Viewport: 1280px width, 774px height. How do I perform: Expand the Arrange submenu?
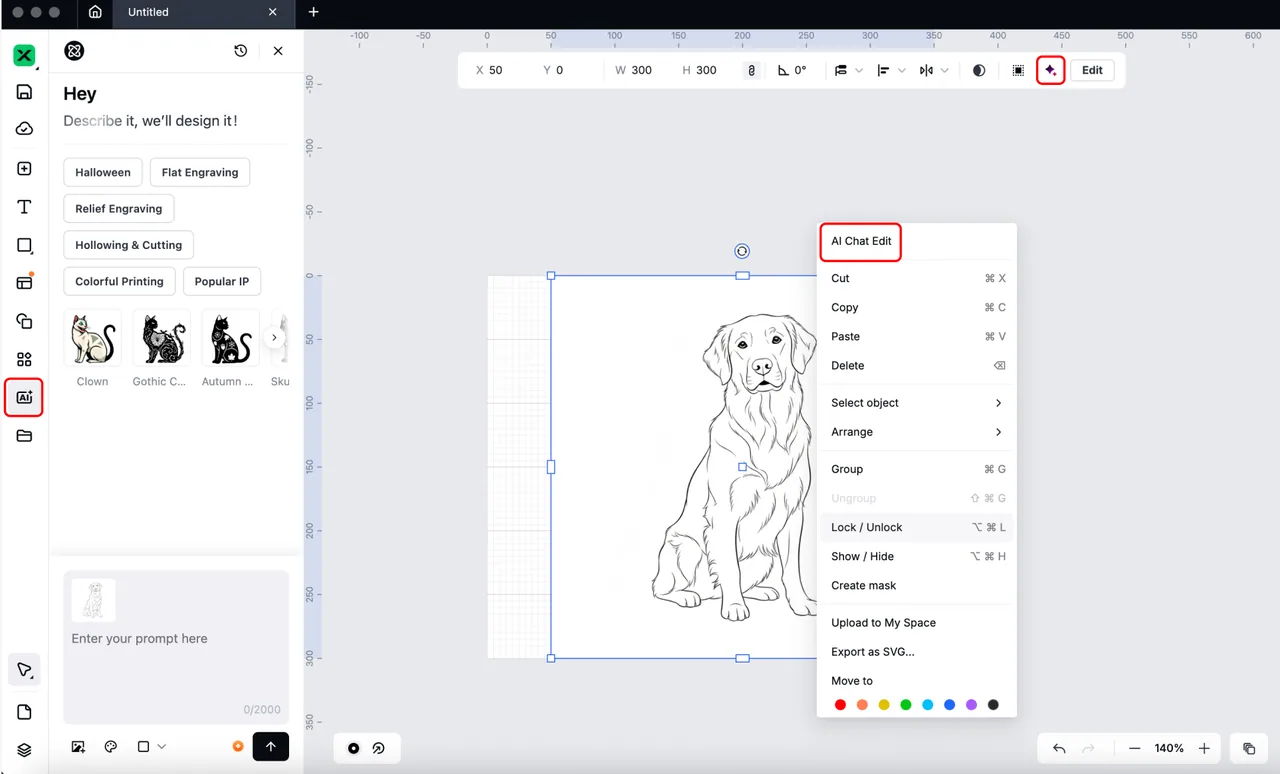coord(917,432)
